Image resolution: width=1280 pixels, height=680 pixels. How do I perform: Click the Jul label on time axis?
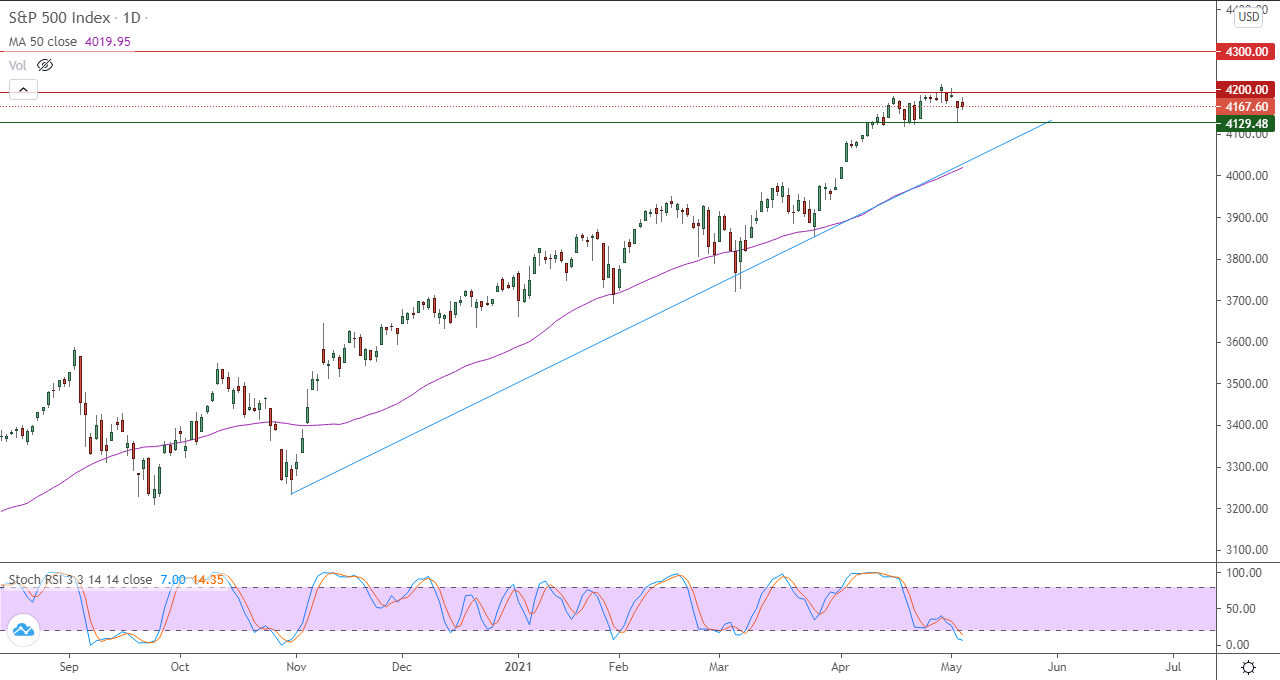pos(1173,665)
